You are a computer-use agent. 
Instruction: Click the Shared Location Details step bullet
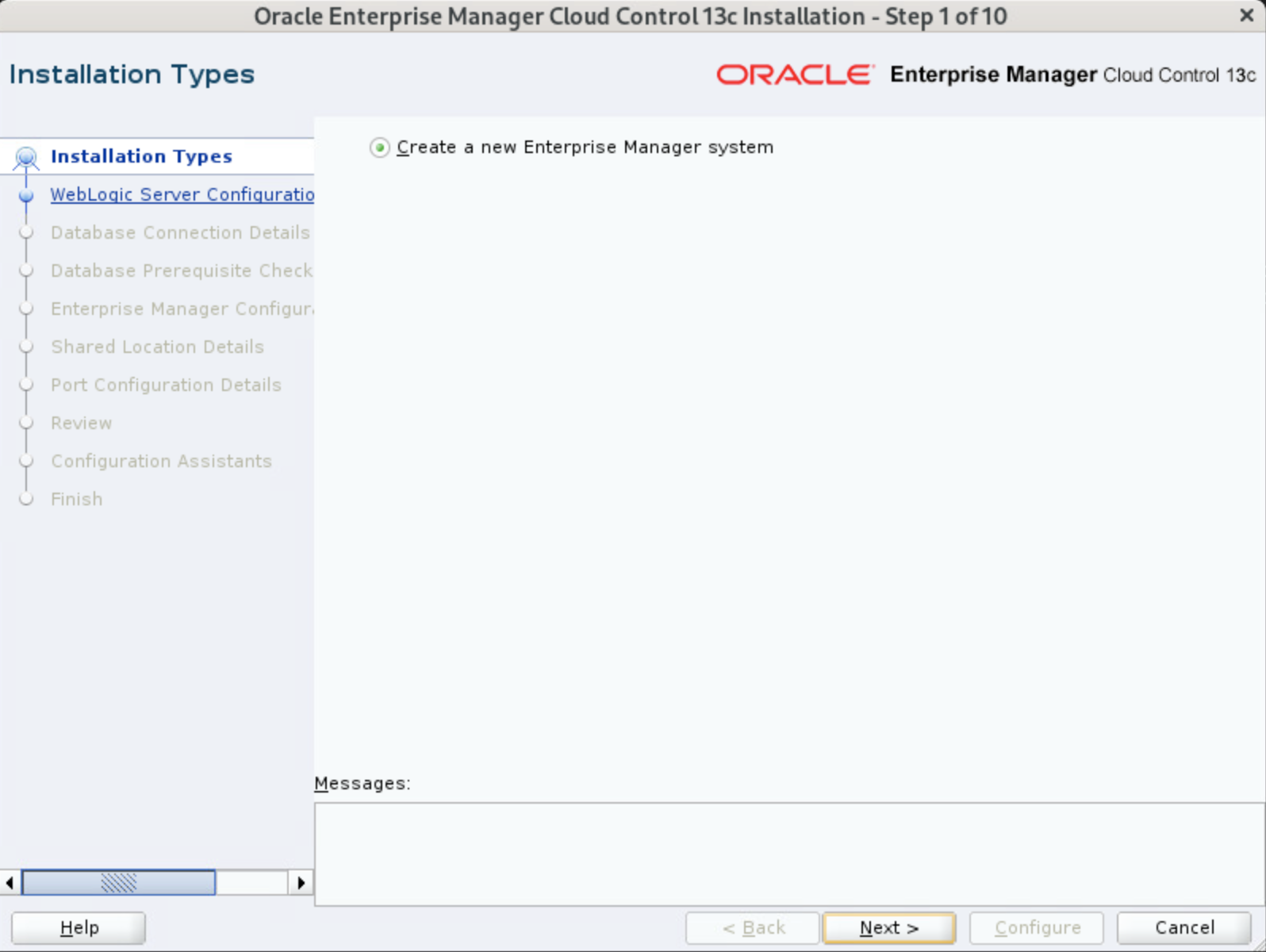point(26,347)
